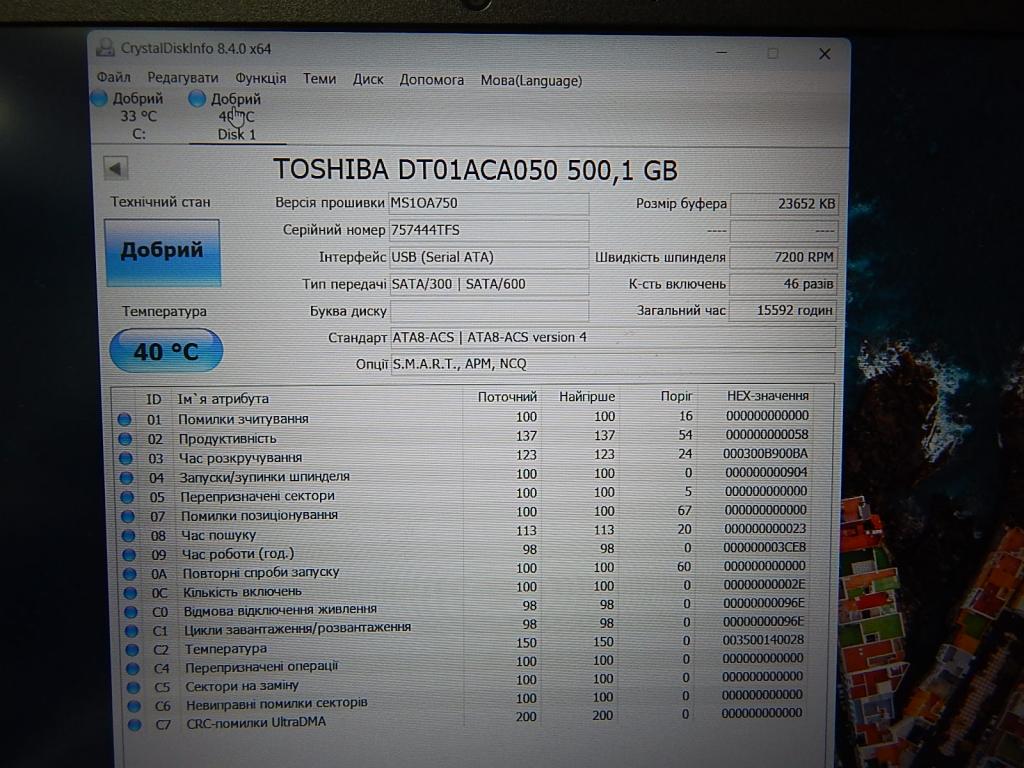
Task: Open the Файл menu
Action: point(114,78)
